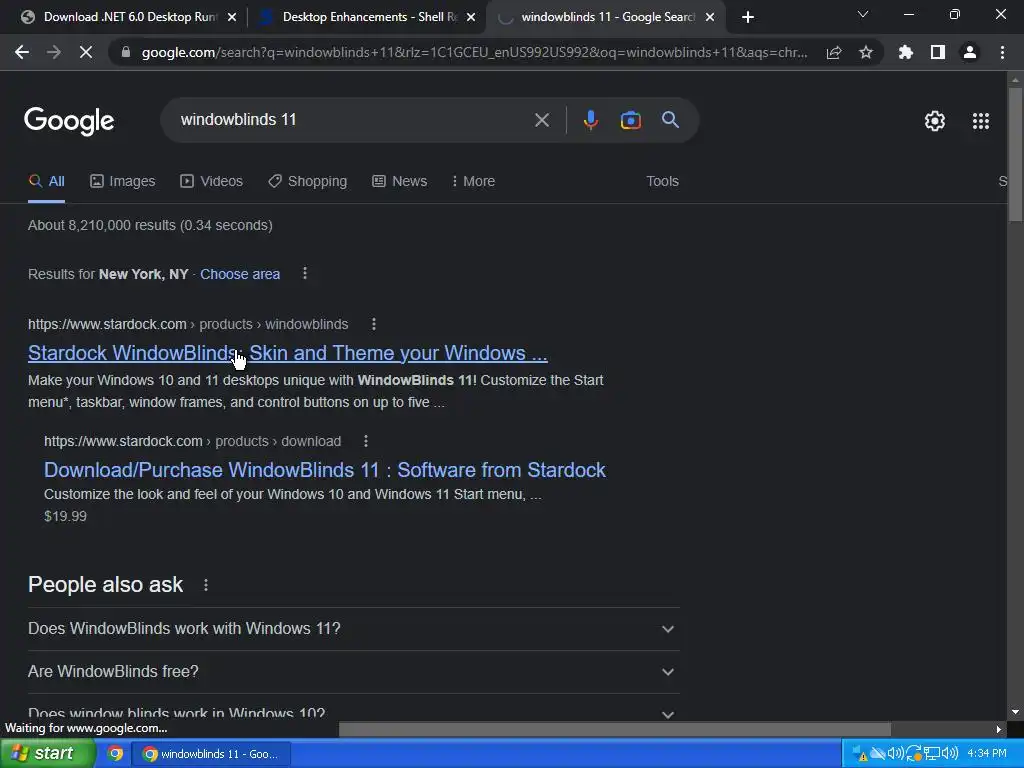
Task: Open Google quick settings gear
Action: tap(935, 121)
